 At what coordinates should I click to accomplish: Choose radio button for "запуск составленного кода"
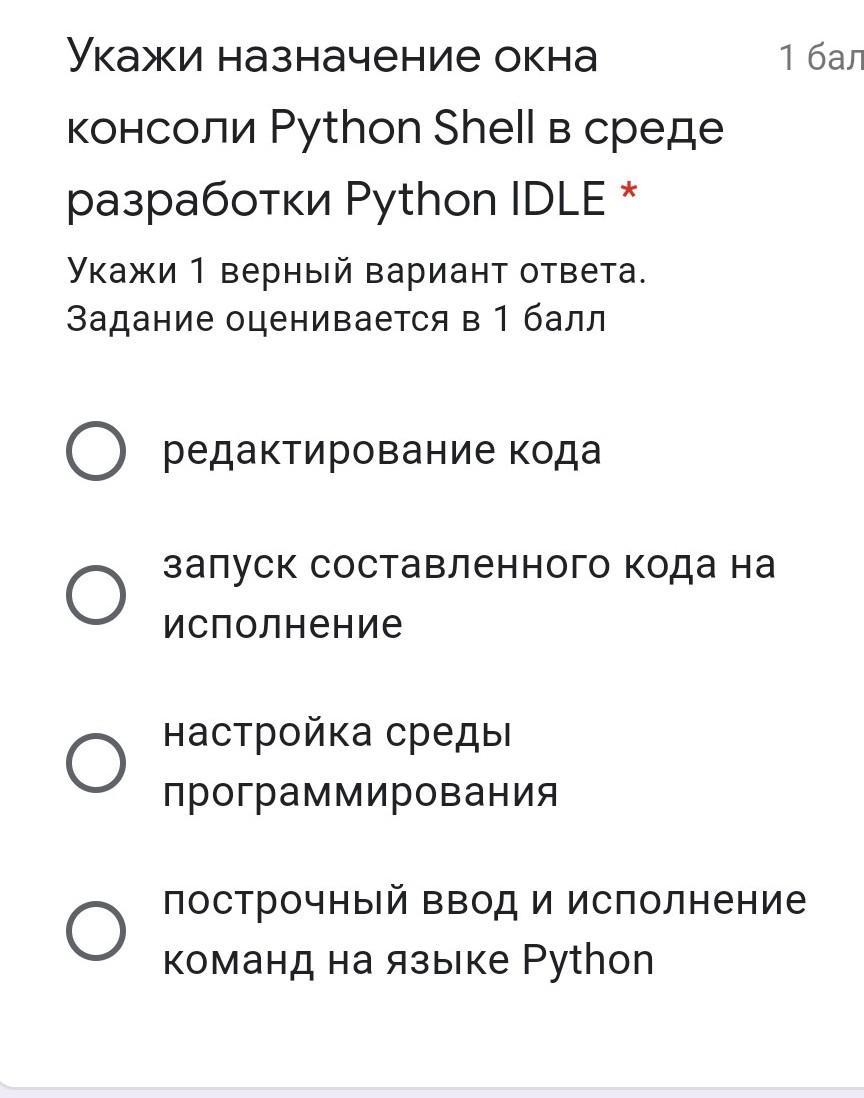point(96,594)
